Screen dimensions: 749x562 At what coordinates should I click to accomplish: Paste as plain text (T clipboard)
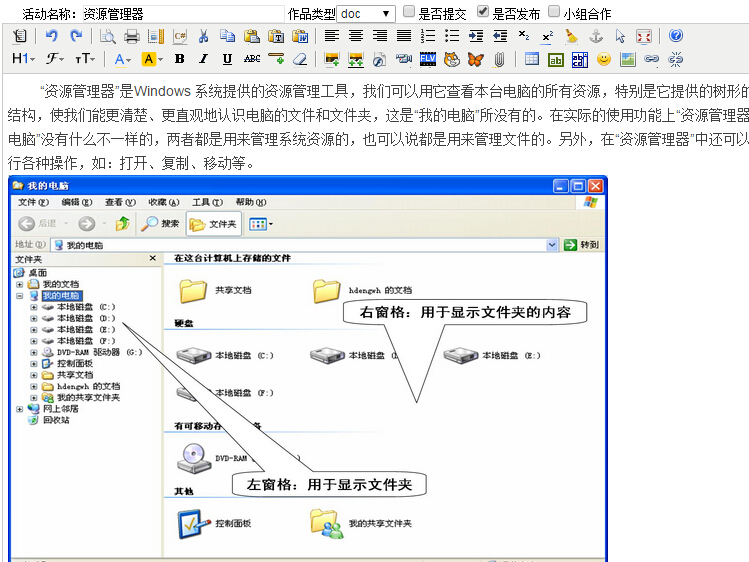point(276,36)
